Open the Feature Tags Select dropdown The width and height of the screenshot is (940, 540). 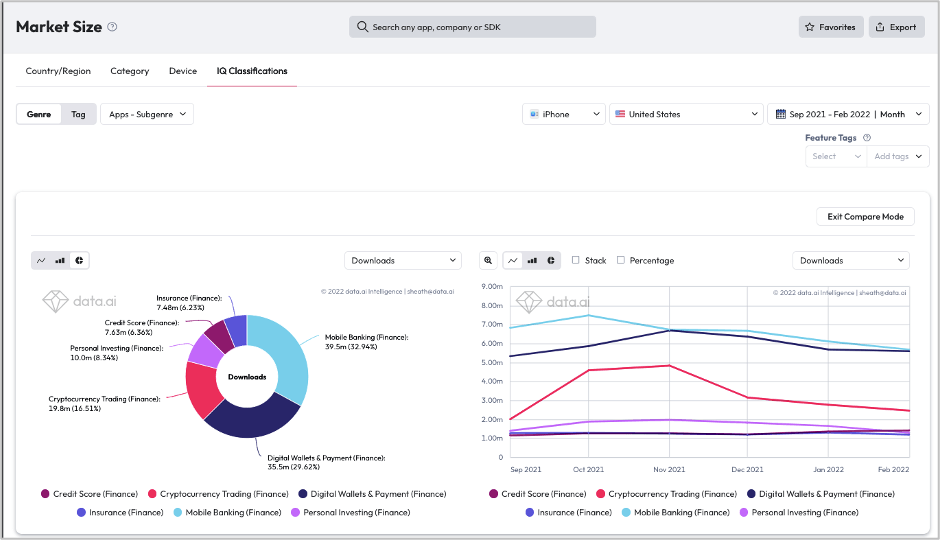[x=836, y=156]
